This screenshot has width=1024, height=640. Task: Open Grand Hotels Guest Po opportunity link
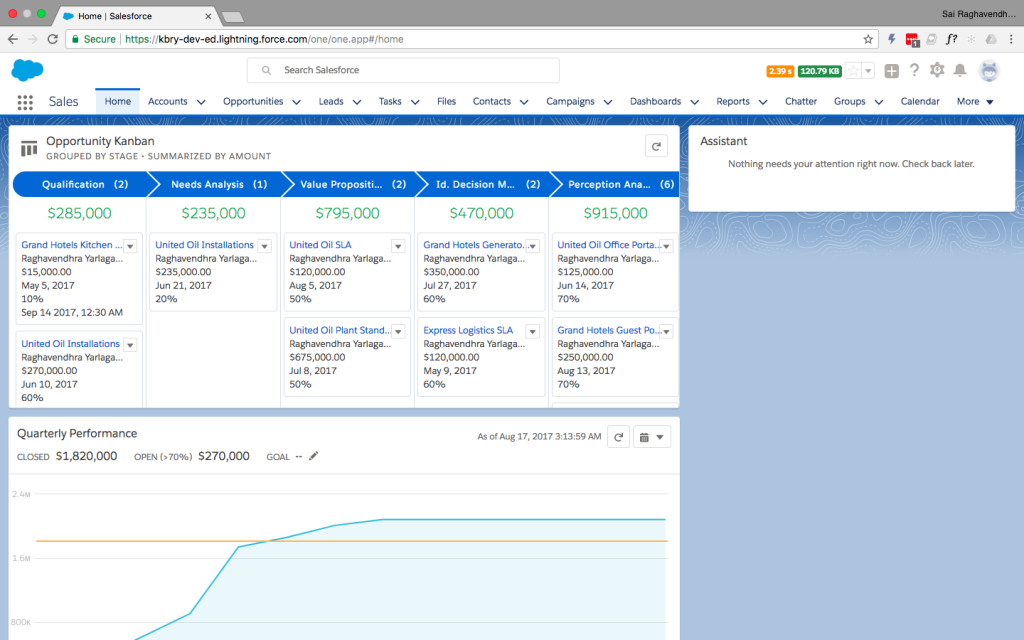tap(608, 330)
